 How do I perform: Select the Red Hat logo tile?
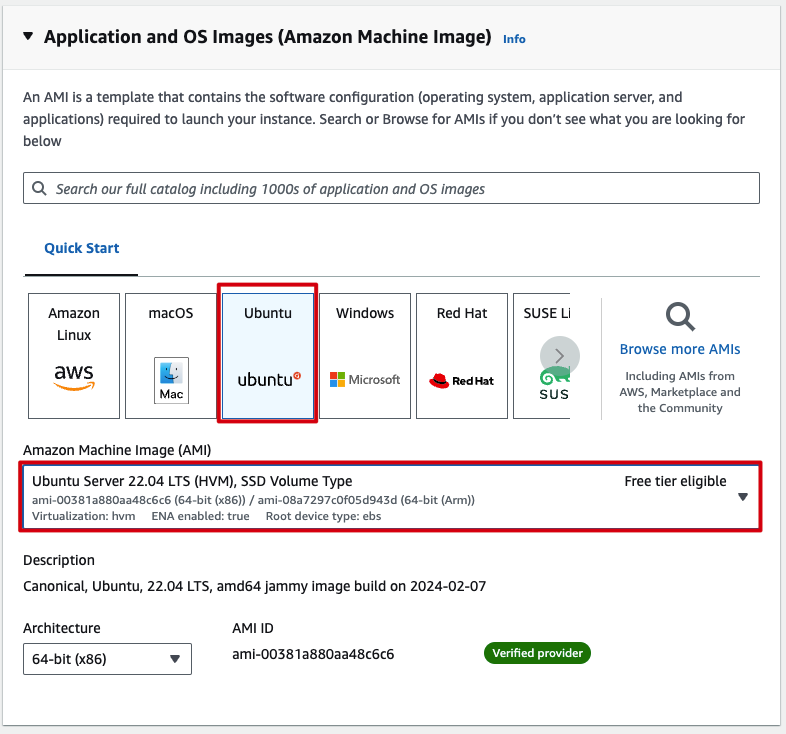coord(461,355)
